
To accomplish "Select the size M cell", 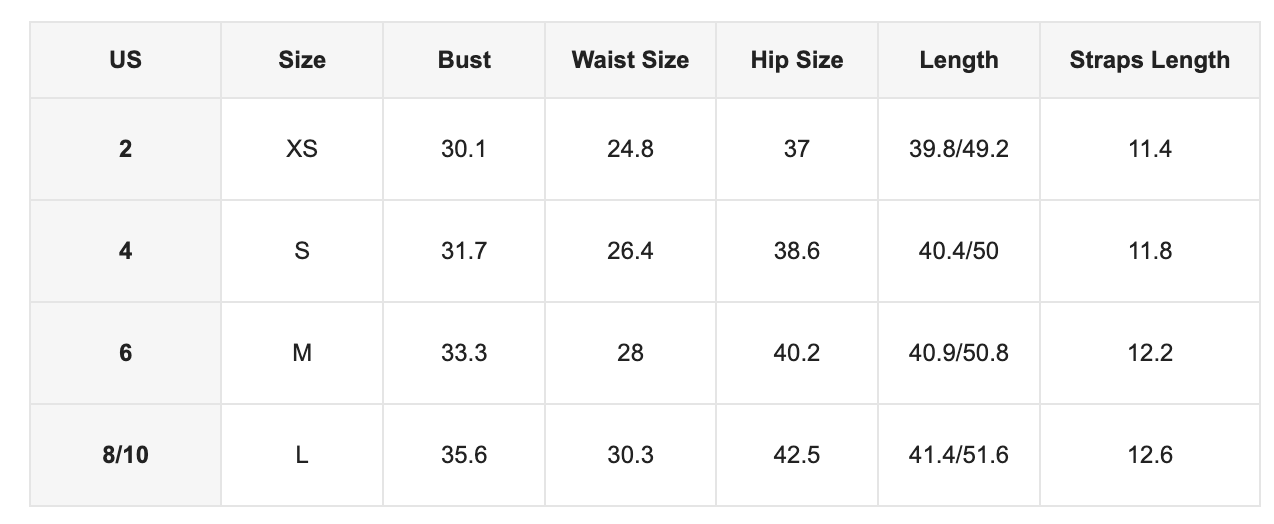I will [x=302, y=353].
